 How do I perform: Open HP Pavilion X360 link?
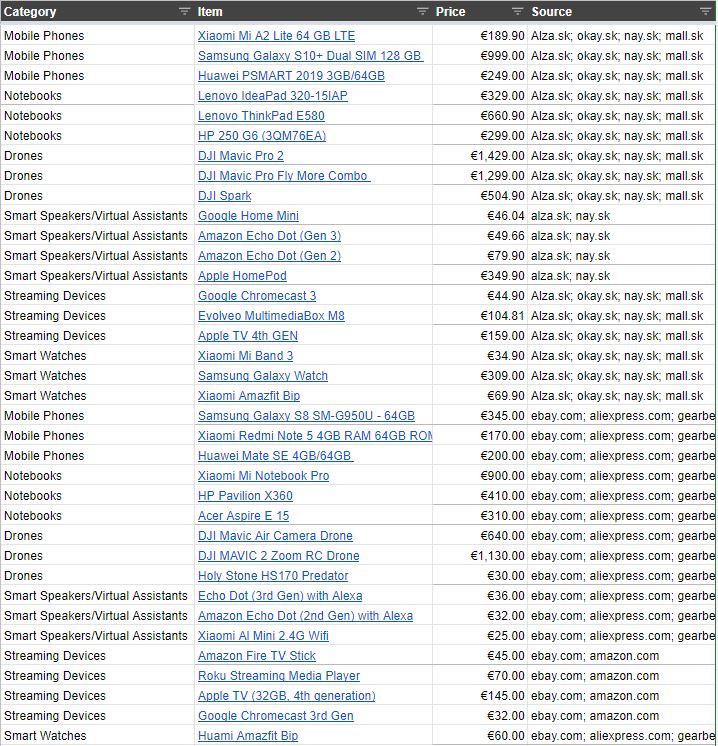pyautogui.click(x=245, y=495)
